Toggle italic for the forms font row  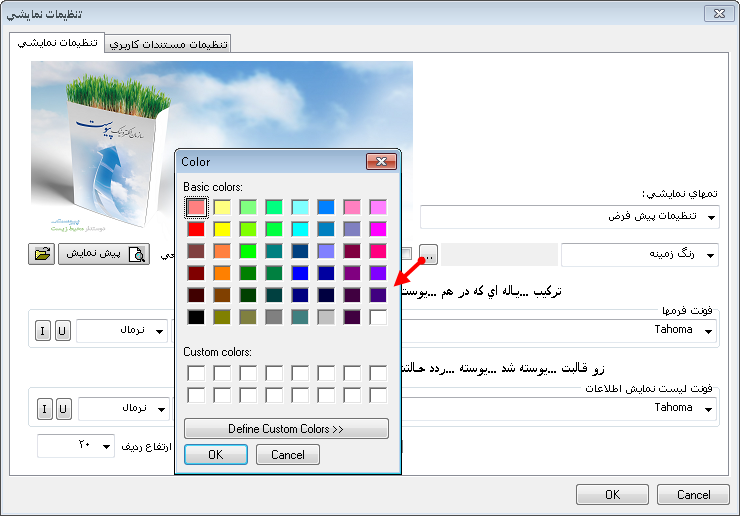tap(44, 331)
